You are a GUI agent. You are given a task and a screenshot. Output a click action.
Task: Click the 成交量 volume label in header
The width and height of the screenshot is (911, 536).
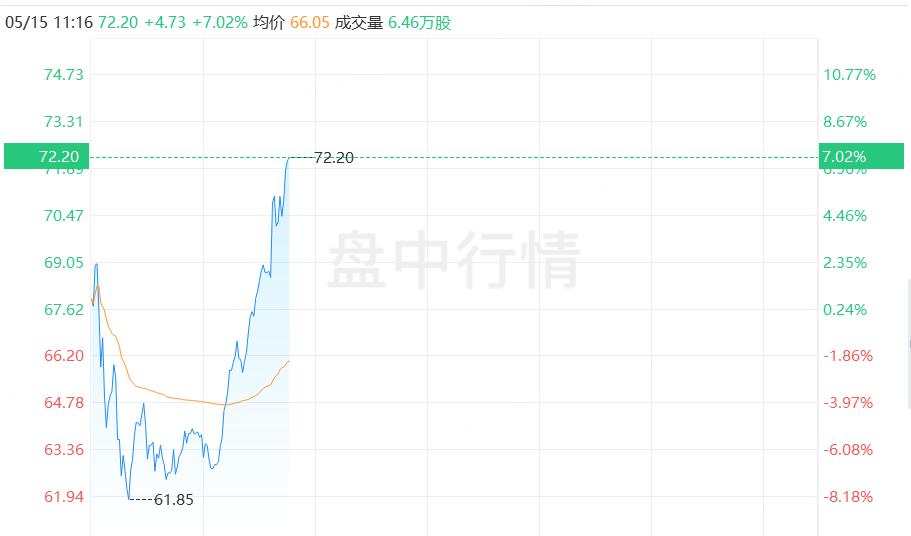(x=359, y=23)
